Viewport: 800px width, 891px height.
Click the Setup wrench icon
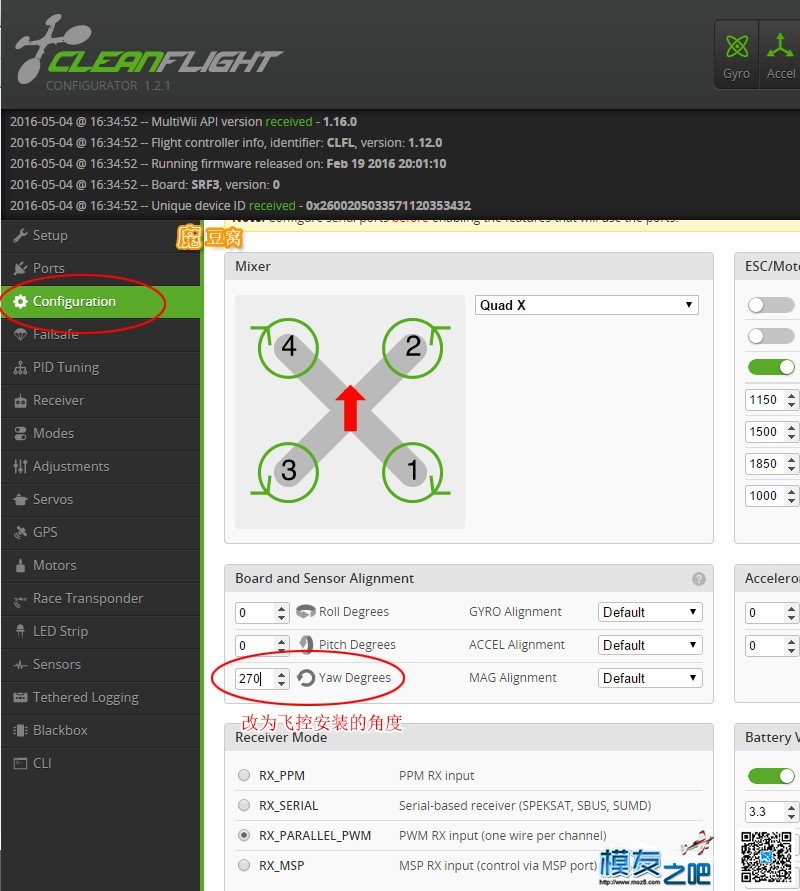20,235
